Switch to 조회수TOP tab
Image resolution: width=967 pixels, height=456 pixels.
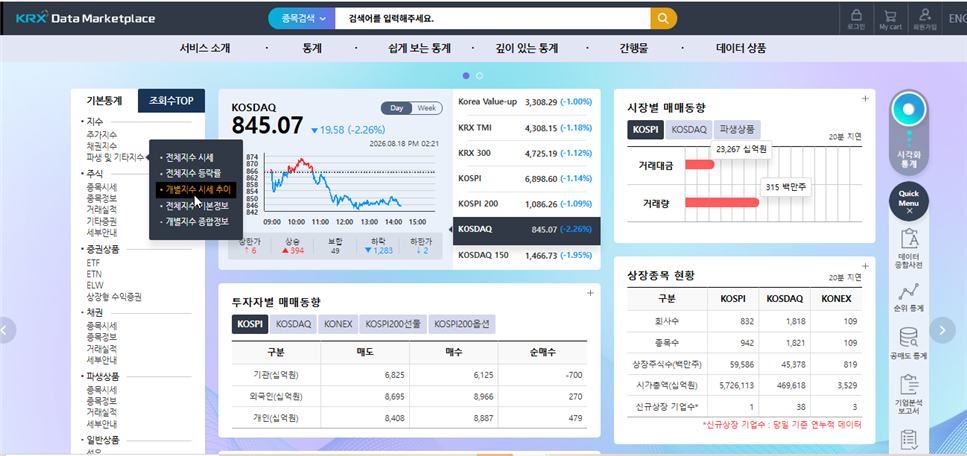pos(171,101)
